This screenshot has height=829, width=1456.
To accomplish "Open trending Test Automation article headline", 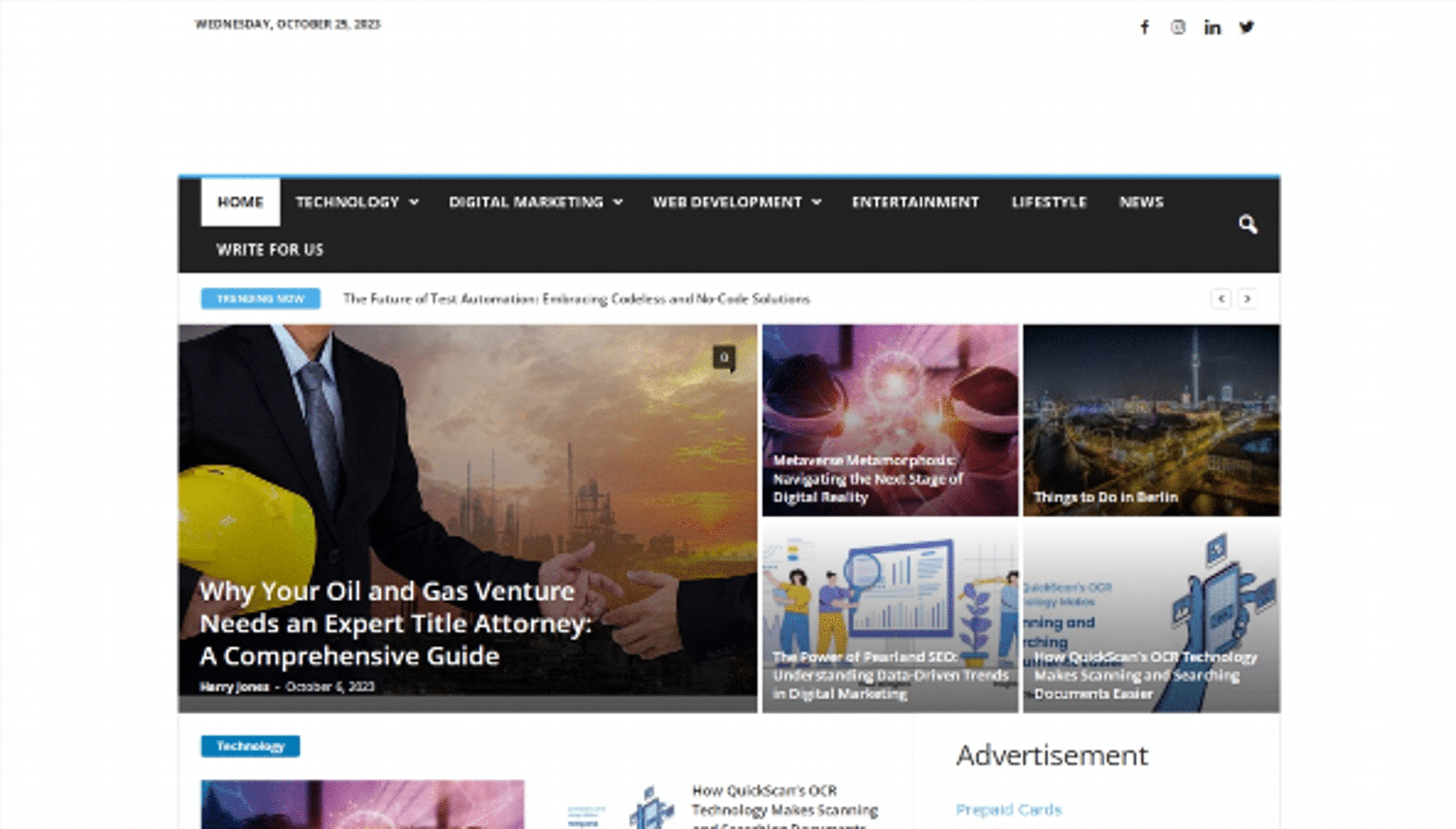I will click(x=576, y=299).
